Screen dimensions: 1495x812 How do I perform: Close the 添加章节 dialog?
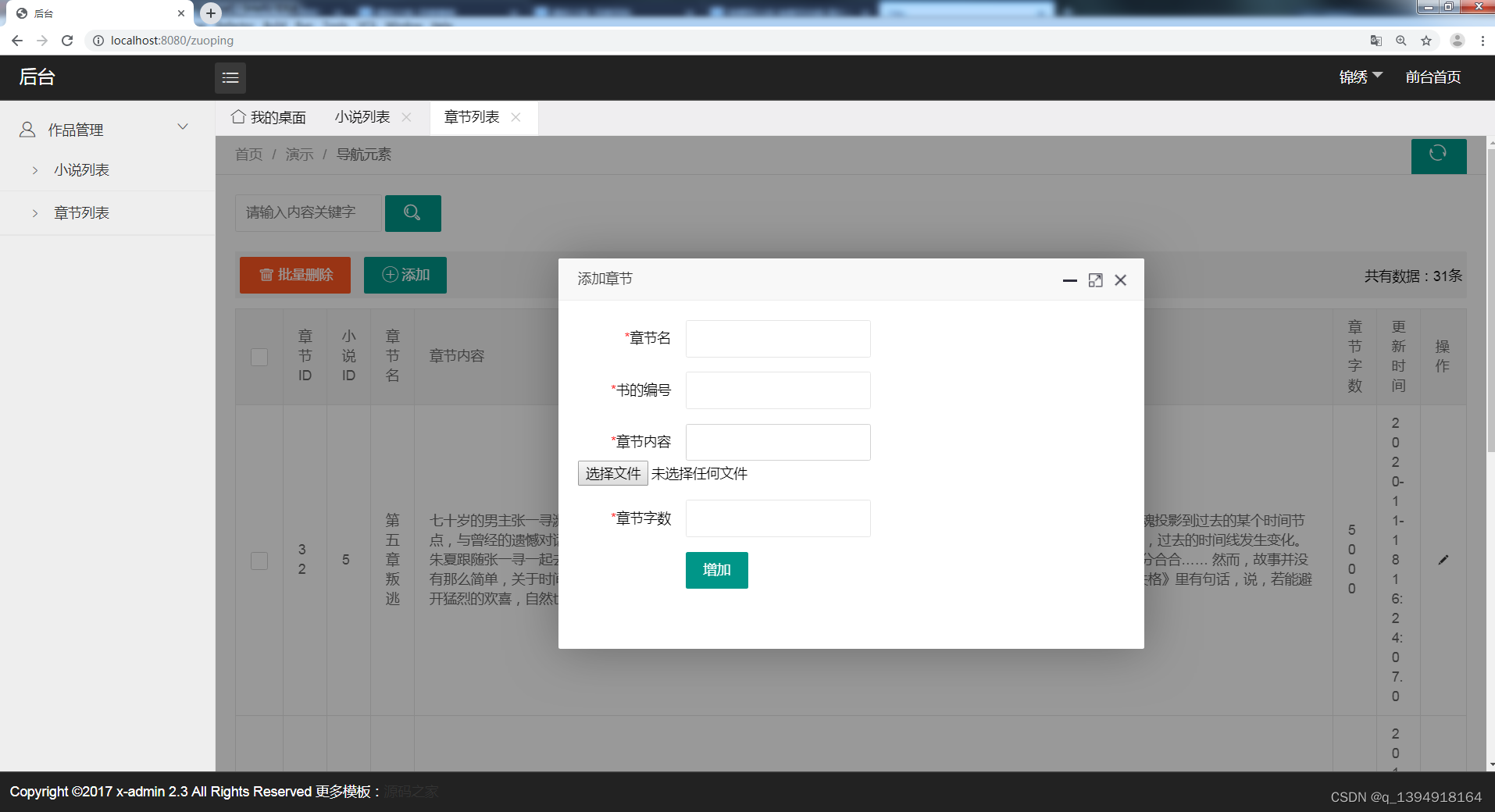1120,280
